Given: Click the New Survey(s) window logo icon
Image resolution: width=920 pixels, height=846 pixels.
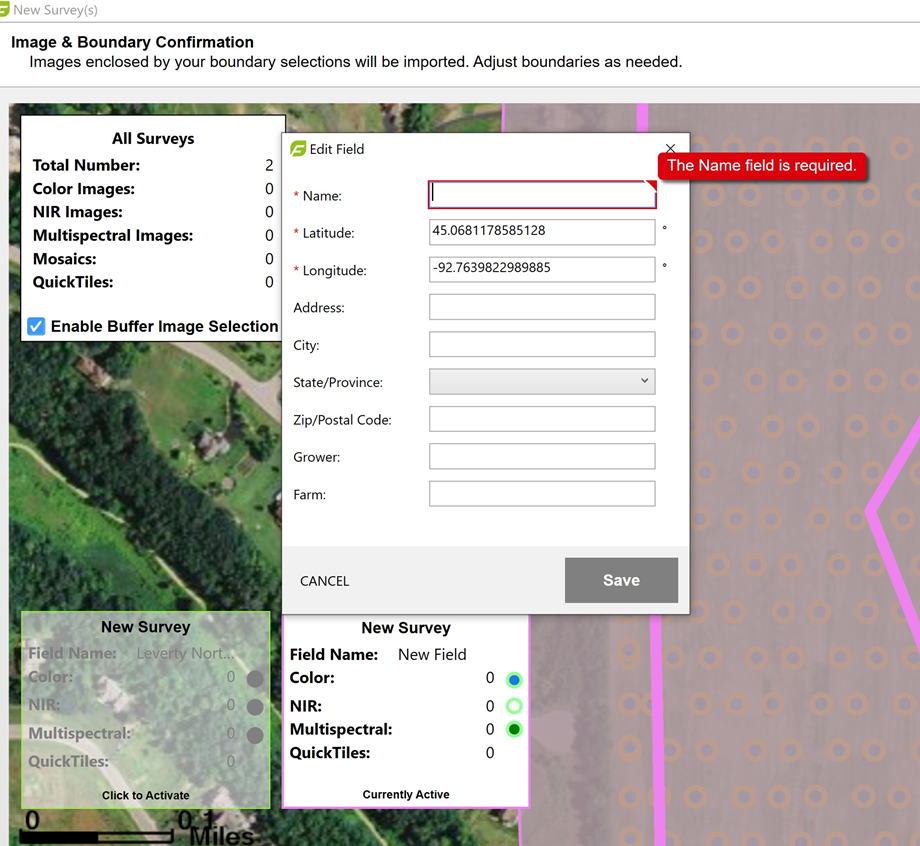Looking at the screenshot, I should click(4, 10).
